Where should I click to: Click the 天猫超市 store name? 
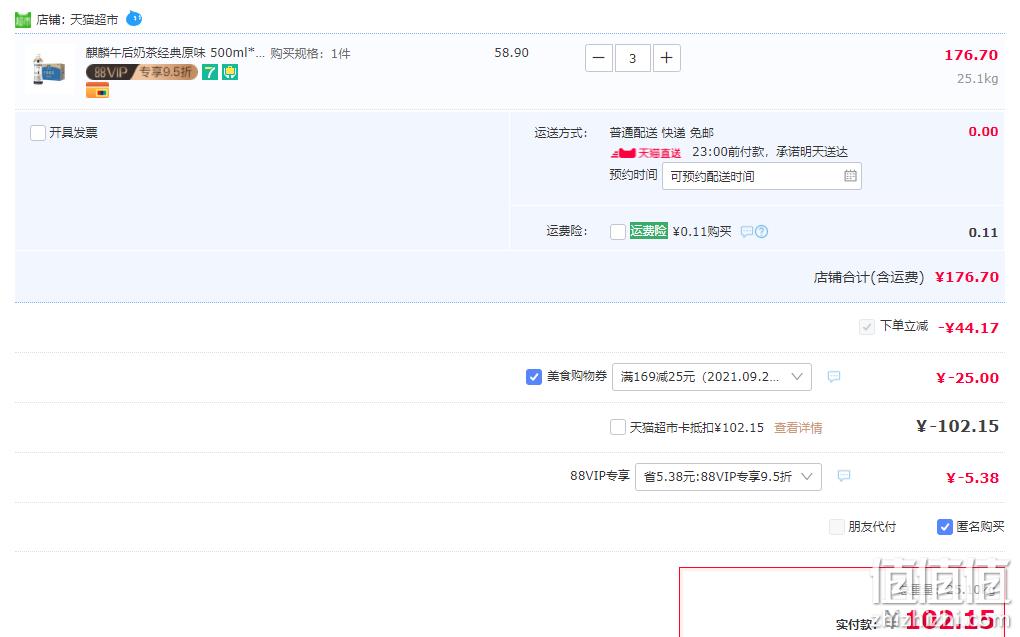point(94,20)
